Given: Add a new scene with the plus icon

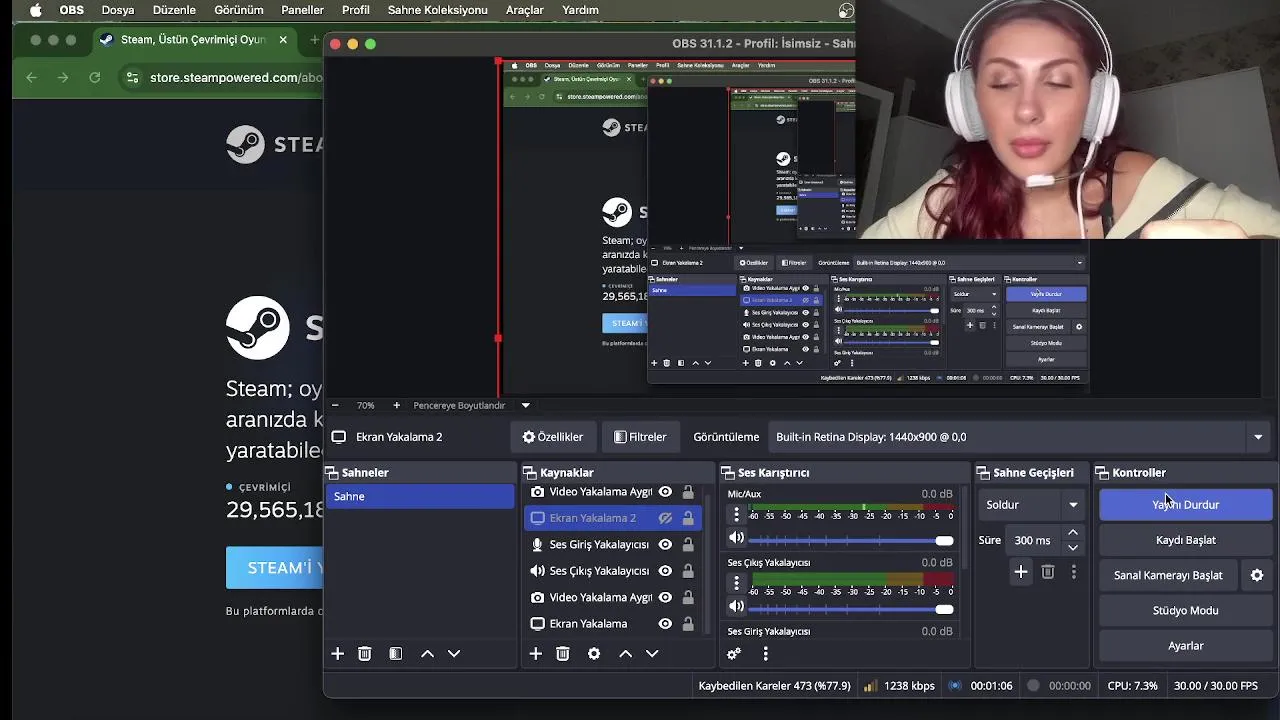Looking at the screenshot, I should 337,654.
